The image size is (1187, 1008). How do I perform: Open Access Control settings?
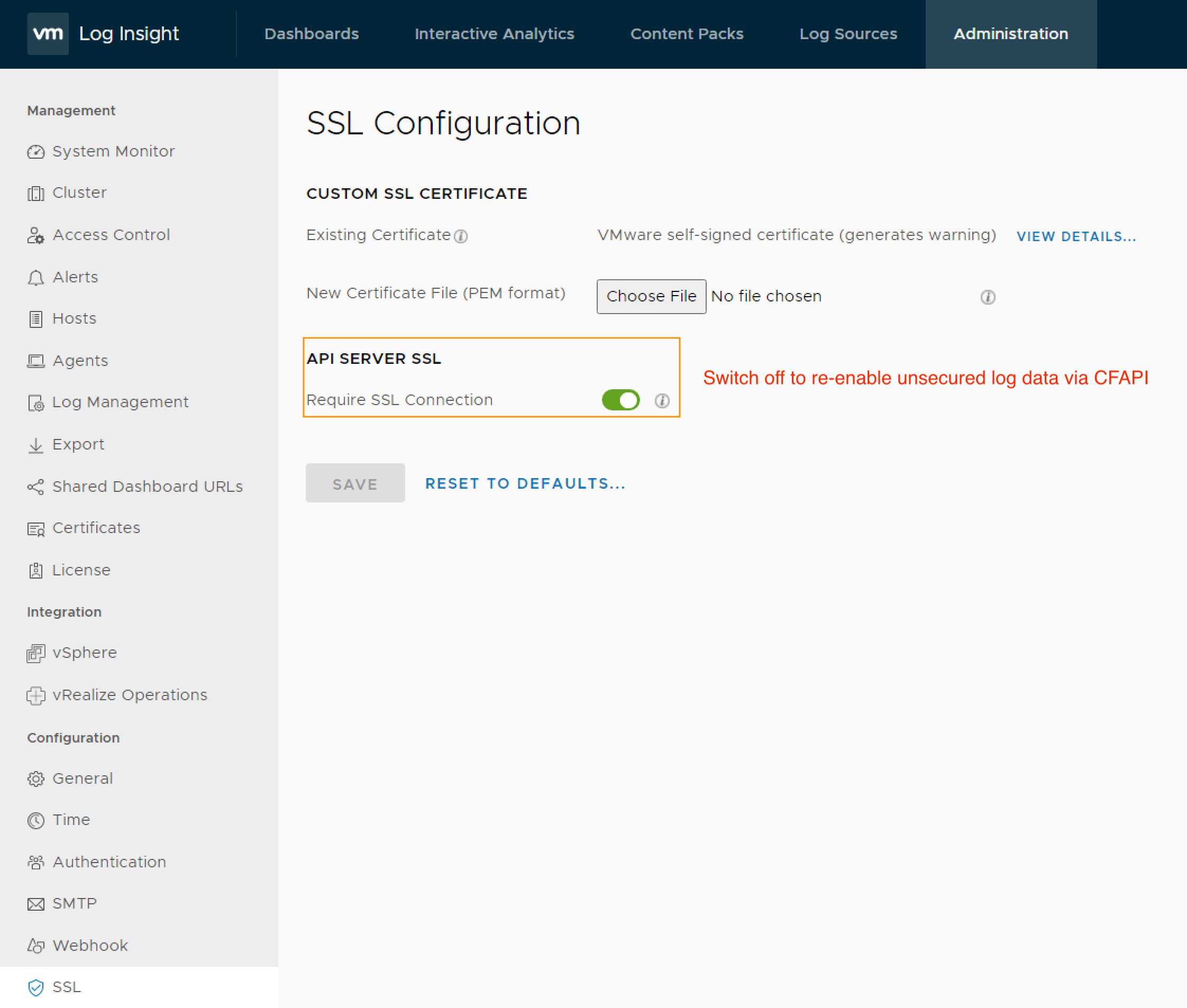[112, 235]
